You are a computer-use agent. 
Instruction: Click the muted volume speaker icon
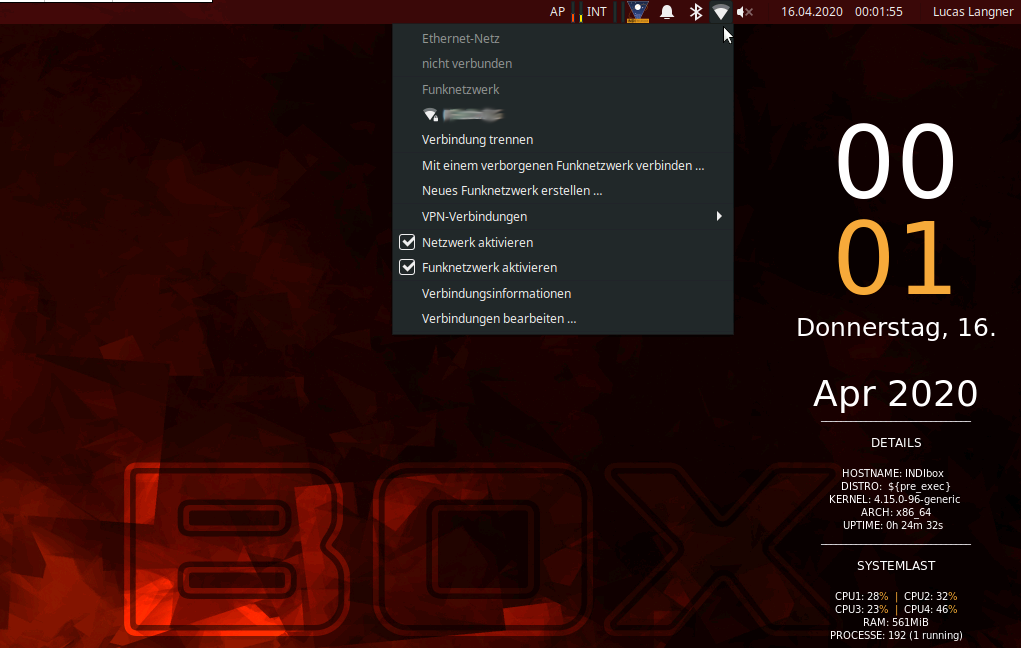point(745,12)
